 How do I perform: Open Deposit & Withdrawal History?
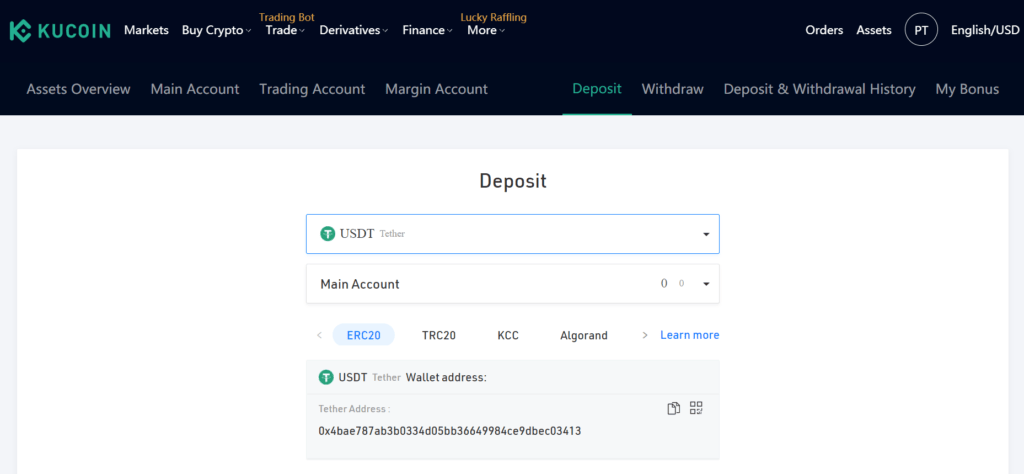click(820, 89)
